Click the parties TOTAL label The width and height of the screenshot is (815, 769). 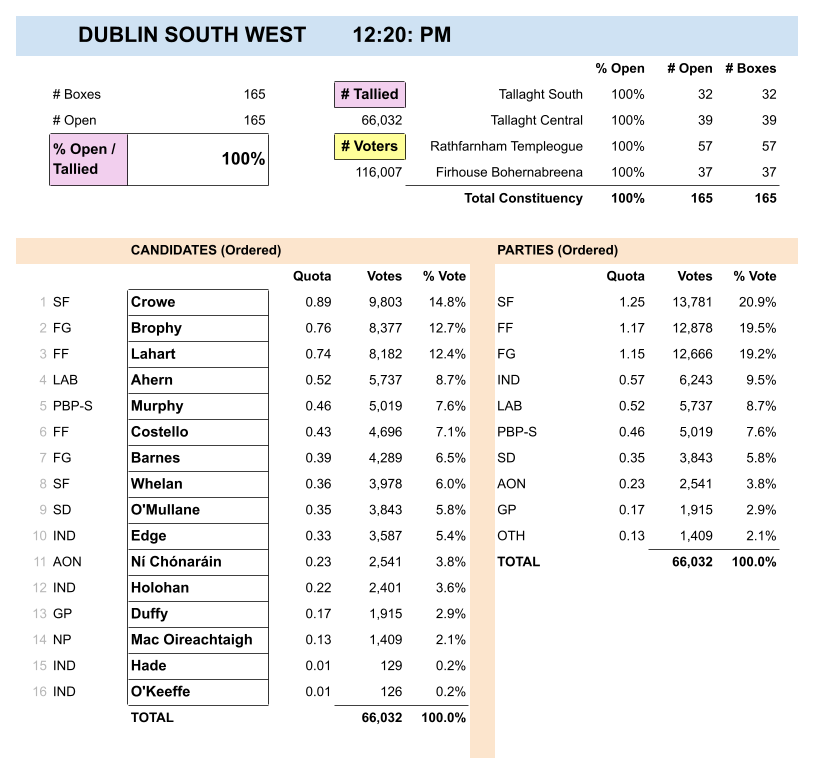[x=519, y=562]
